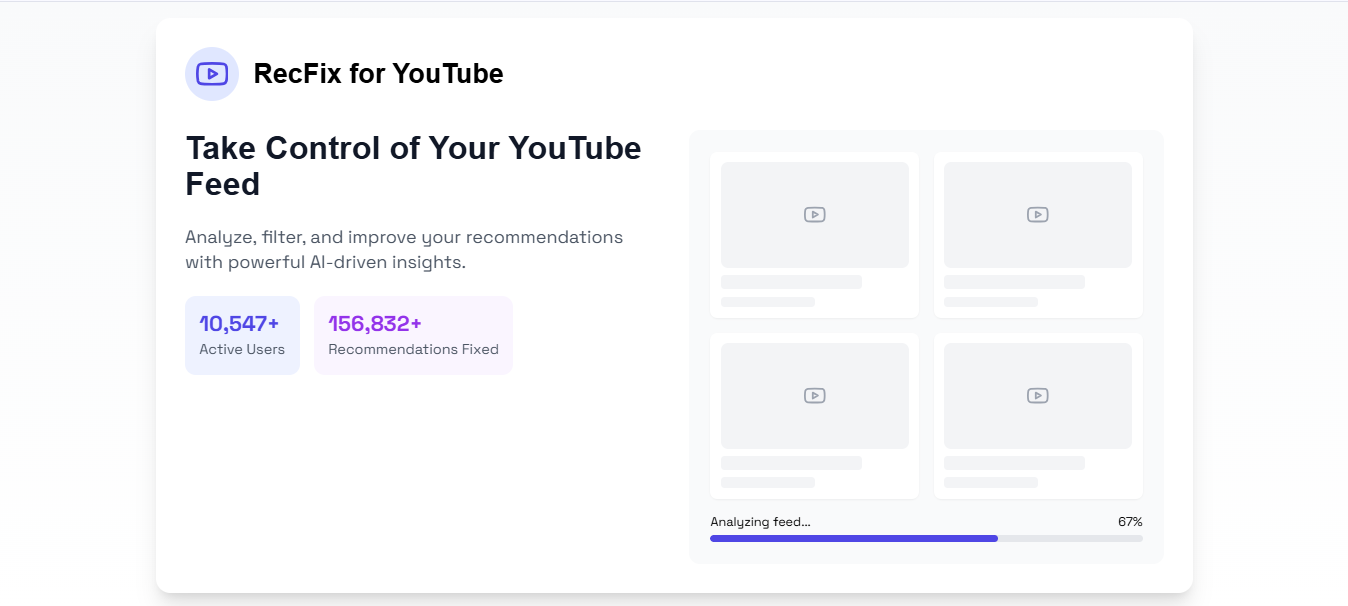The image size is (1348, 606).
Task: Select the Take Control of Your YouTube Feed heading
Action: [x=414, y=166]
